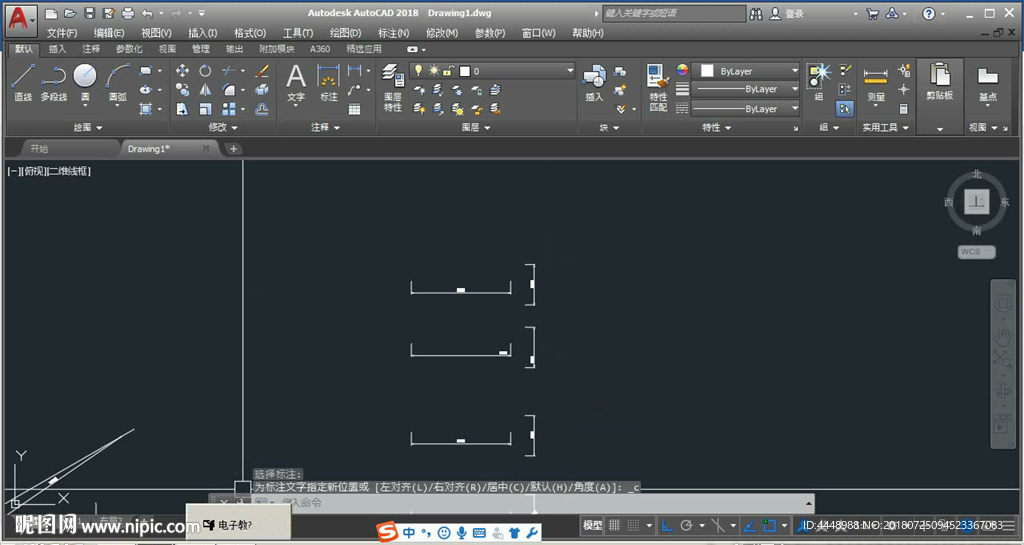
Task: Toggle group selection on/off button
Action: point(845,109)
